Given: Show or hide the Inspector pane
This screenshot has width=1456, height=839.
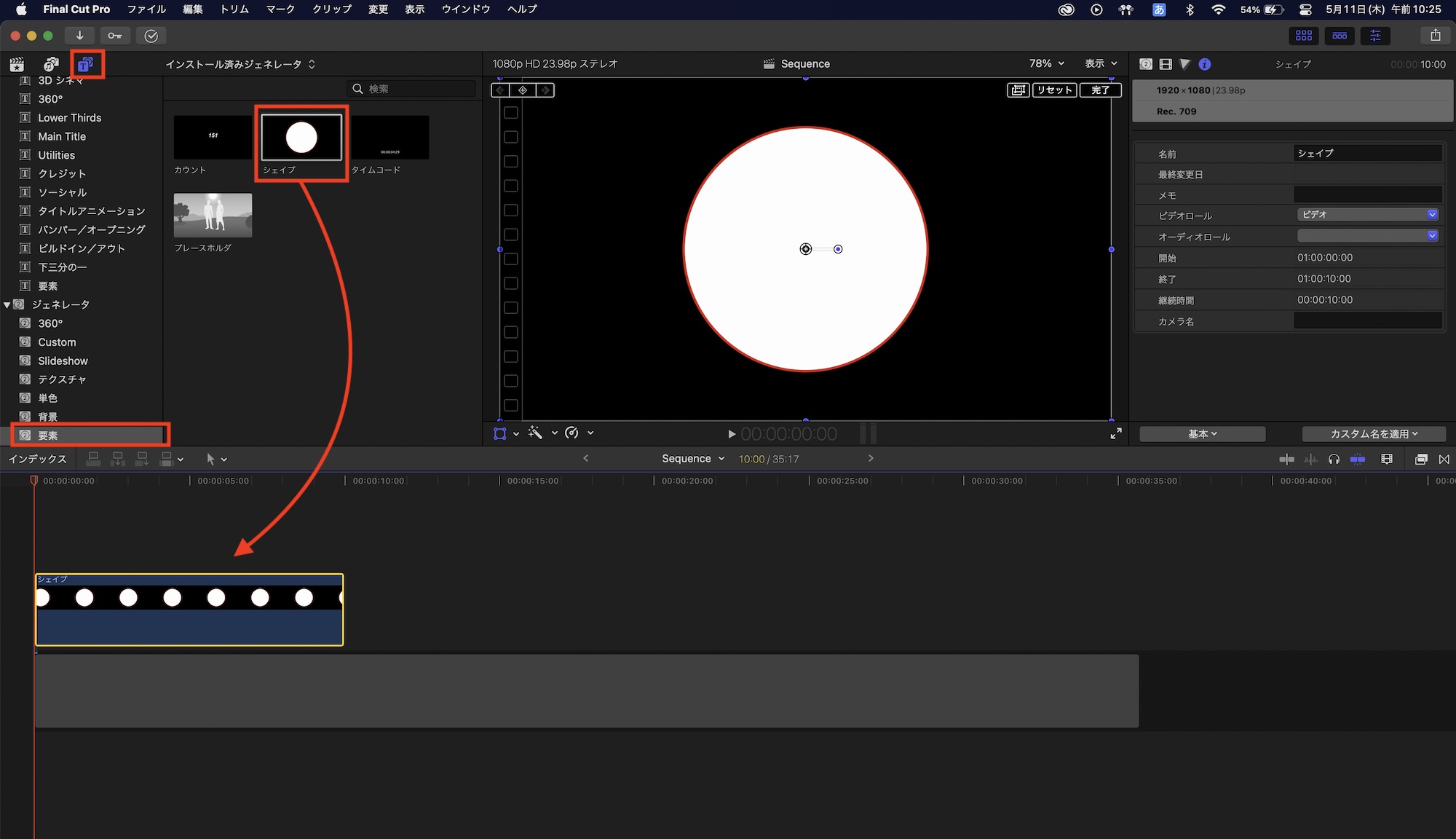Looking at the screenshot, I should [x=1375, y=35].
